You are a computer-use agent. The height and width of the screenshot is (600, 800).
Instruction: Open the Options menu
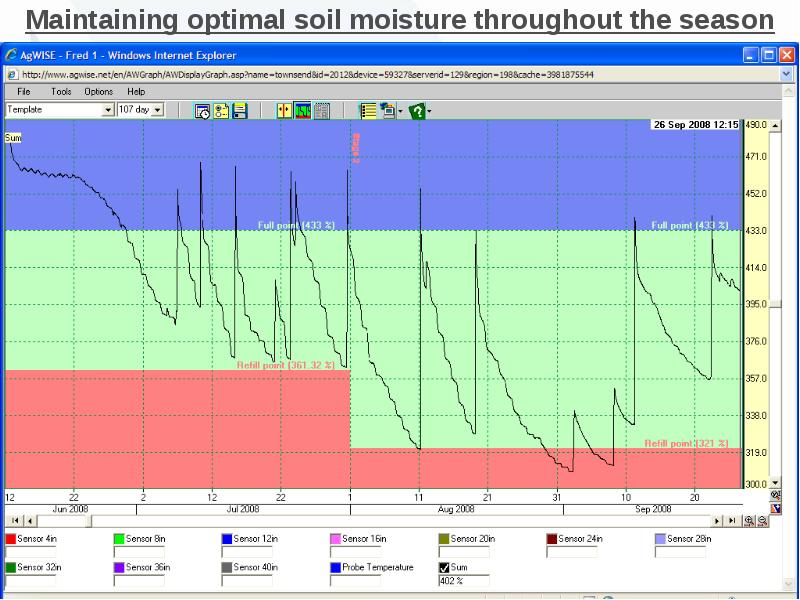(x=98, y=91)
